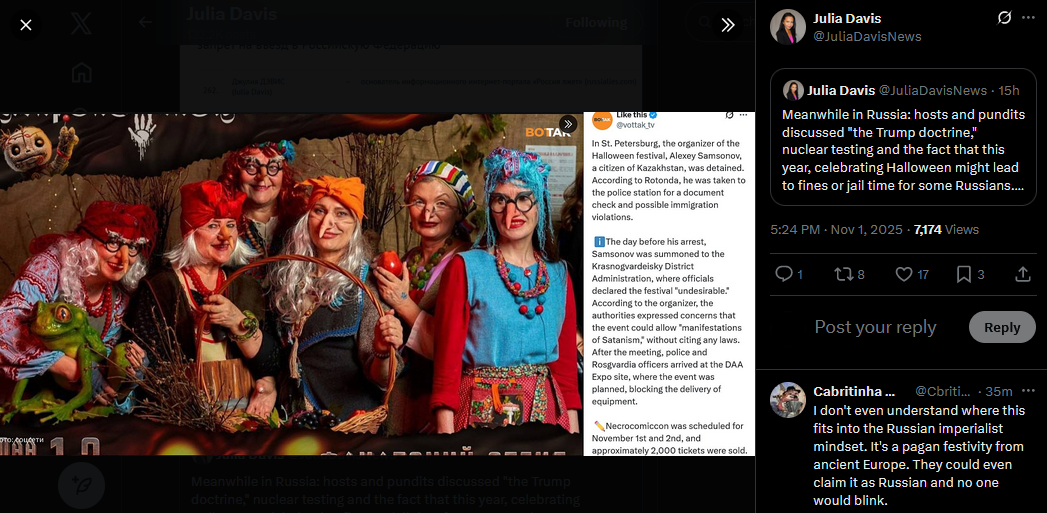Click the double chevron icon on embedded photo
The width and height of the screenshot is (1047, 513).
point(568,124)
